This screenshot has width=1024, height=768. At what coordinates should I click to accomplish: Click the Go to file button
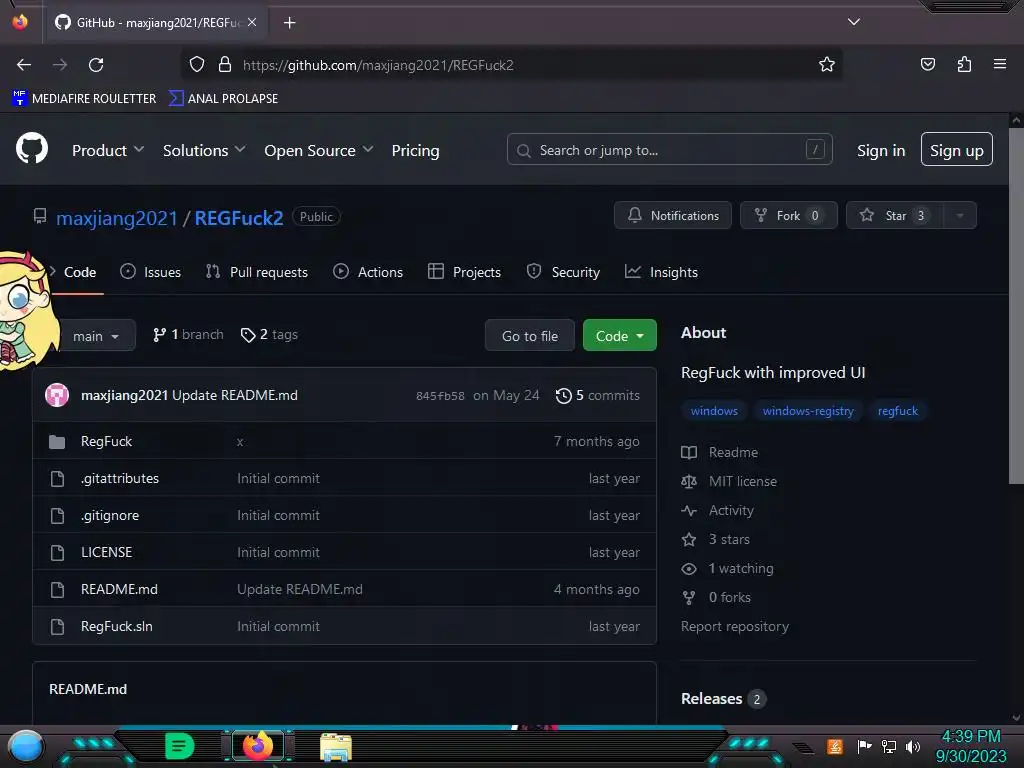click(530, 336)
